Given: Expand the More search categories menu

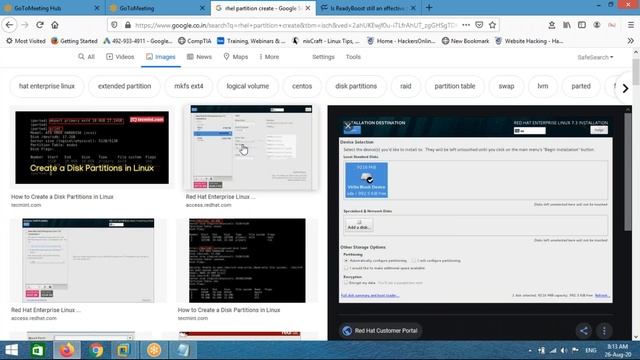Looking at the screenshot, I should 269,57.
